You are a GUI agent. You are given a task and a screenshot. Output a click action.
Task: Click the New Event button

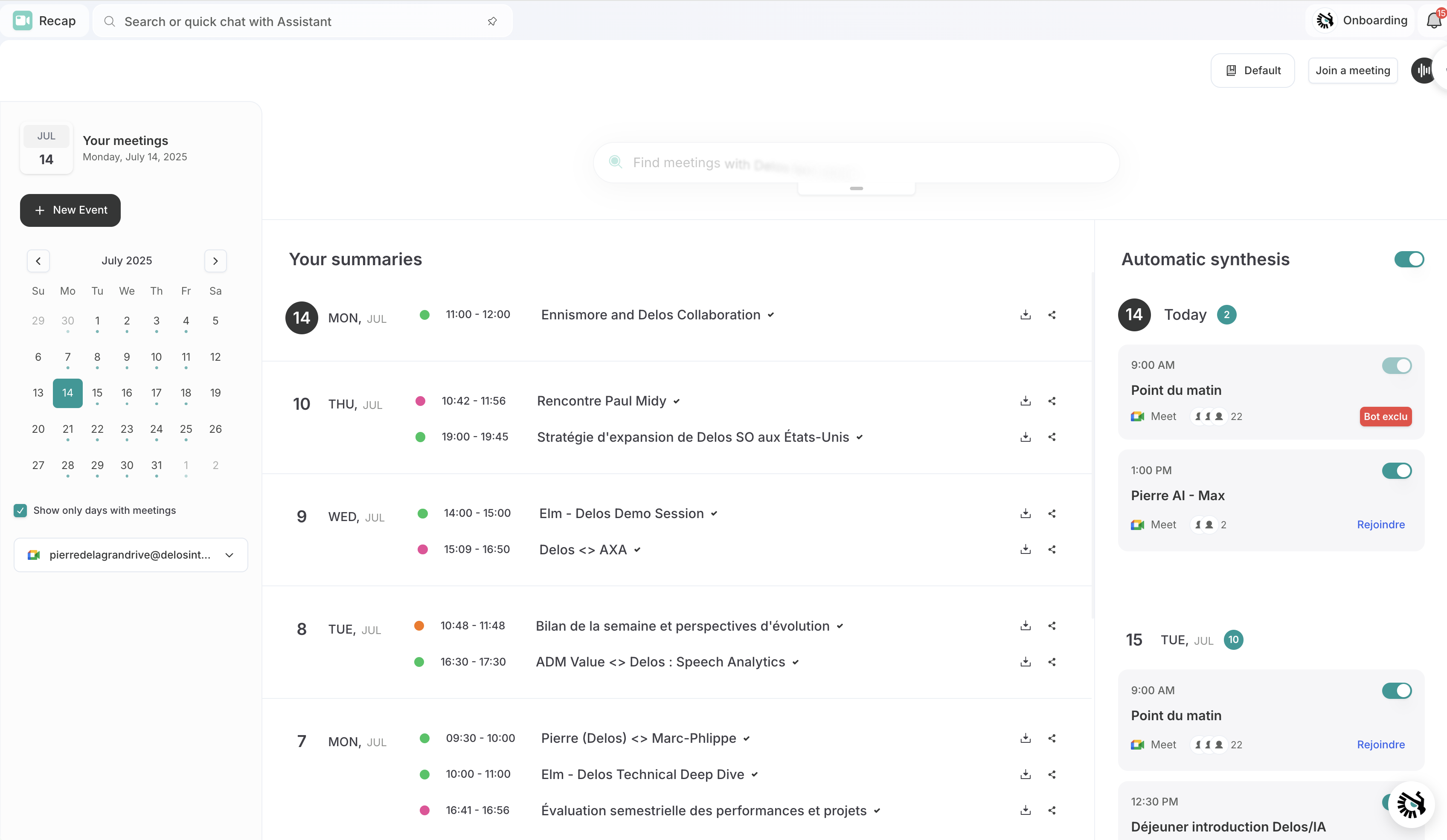(70, 211)
